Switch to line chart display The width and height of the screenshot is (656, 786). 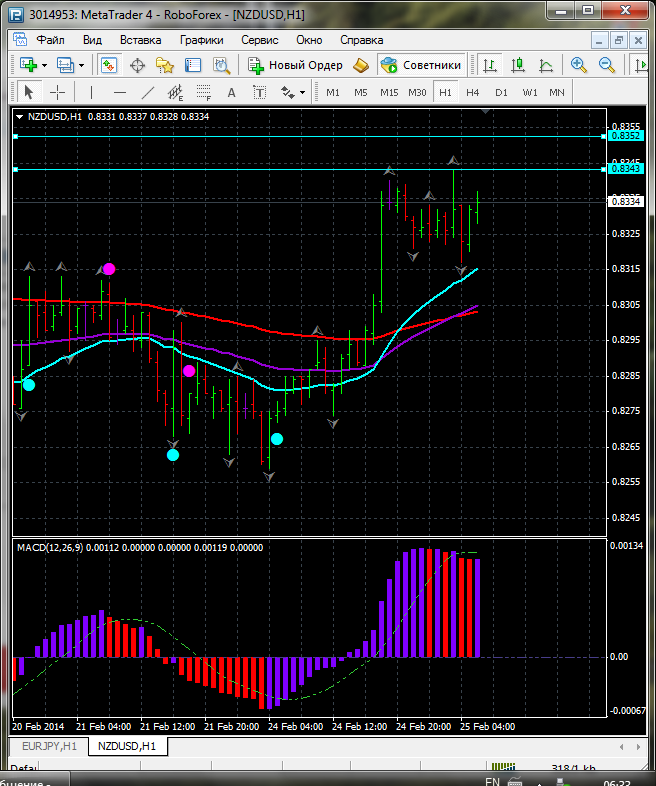pos(546,65)
